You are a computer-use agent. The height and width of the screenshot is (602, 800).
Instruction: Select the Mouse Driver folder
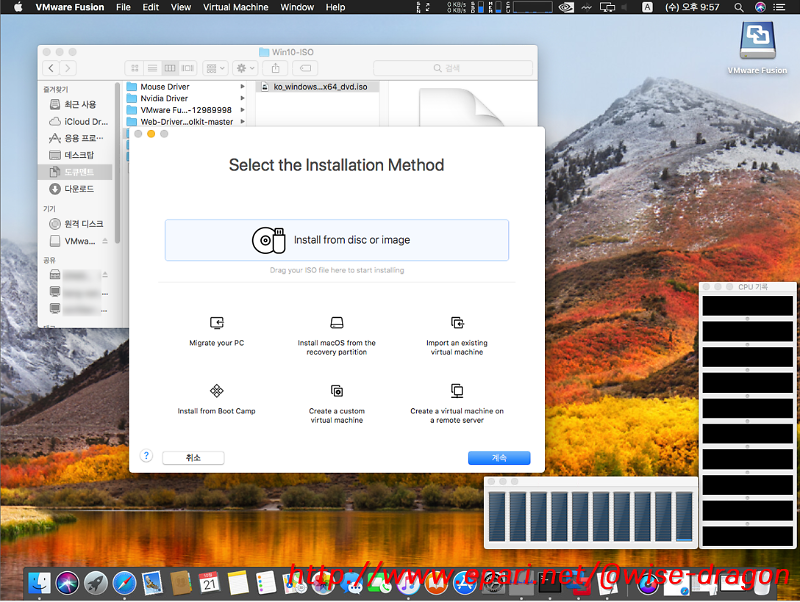[186, 87]
